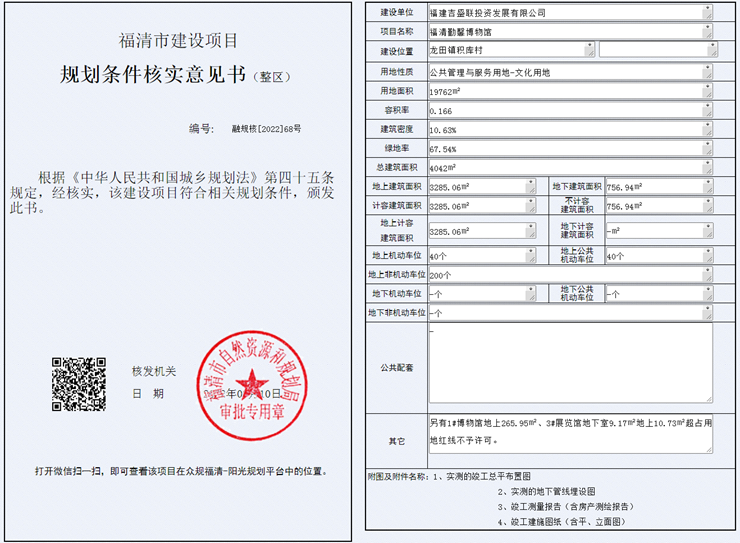This screenshot has height=543, width=740.
Task: Click the 地下计容建筑面积 field
Action: click(659, 231)
